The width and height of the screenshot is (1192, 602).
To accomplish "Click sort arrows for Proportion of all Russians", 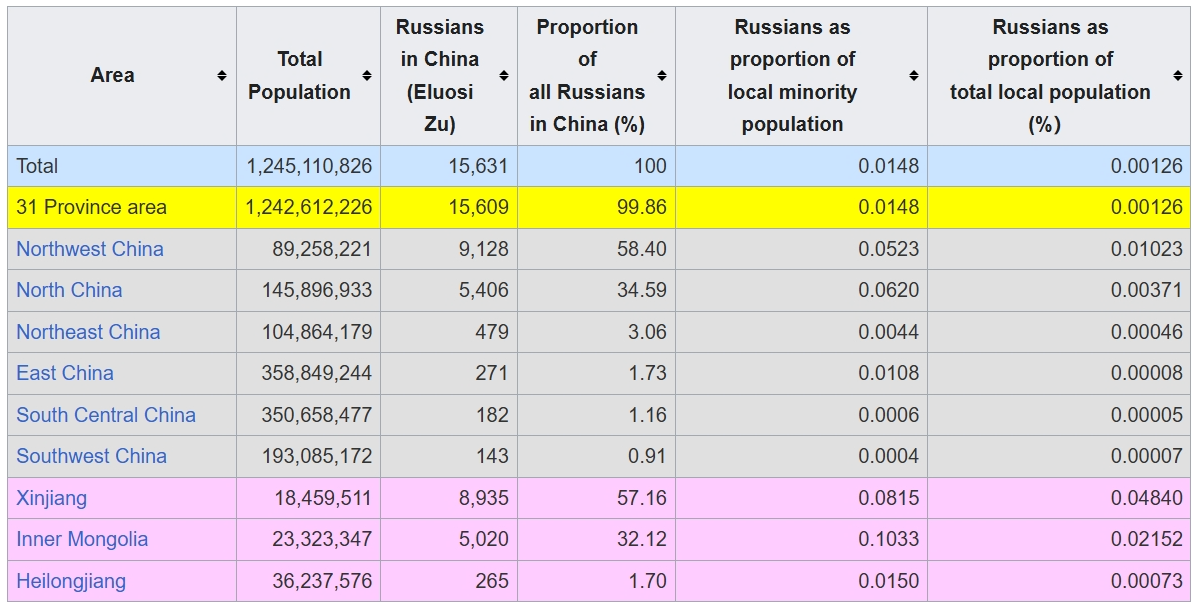I will pyautogui.click(x=662, y=76).
